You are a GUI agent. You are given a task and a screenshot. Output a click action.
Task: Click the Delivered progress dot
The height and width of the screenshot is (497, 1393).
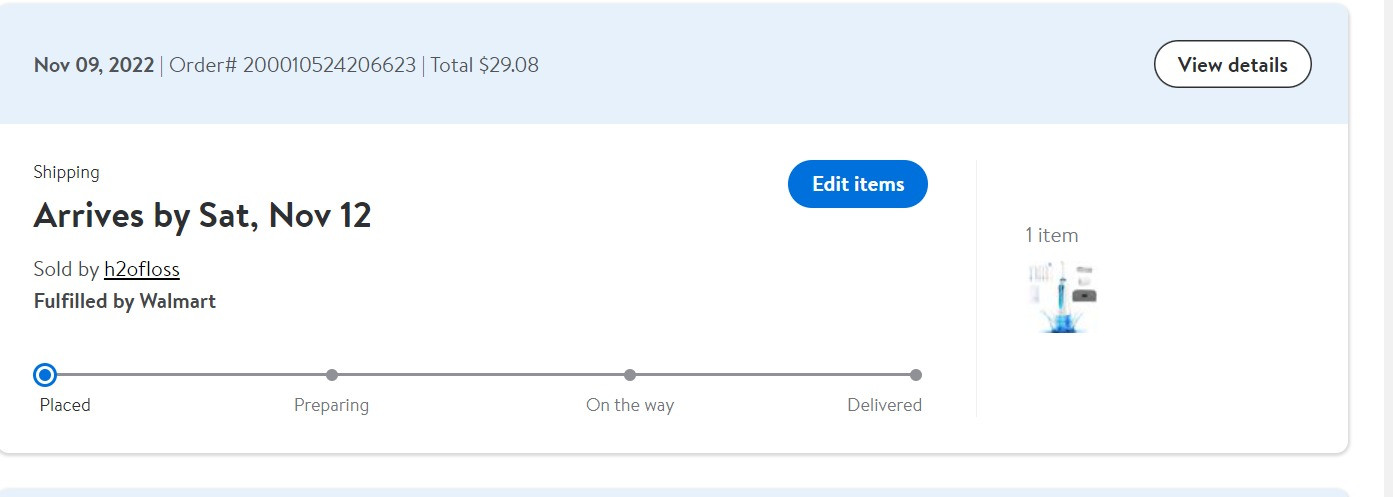click(x=916, y=375)
